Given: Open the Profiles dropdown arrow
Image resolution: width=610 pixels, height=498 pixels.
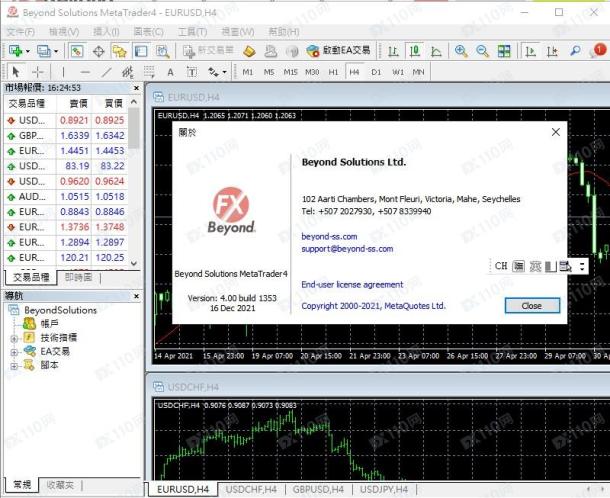Looking at the screenshot, I should pos(56,51).
